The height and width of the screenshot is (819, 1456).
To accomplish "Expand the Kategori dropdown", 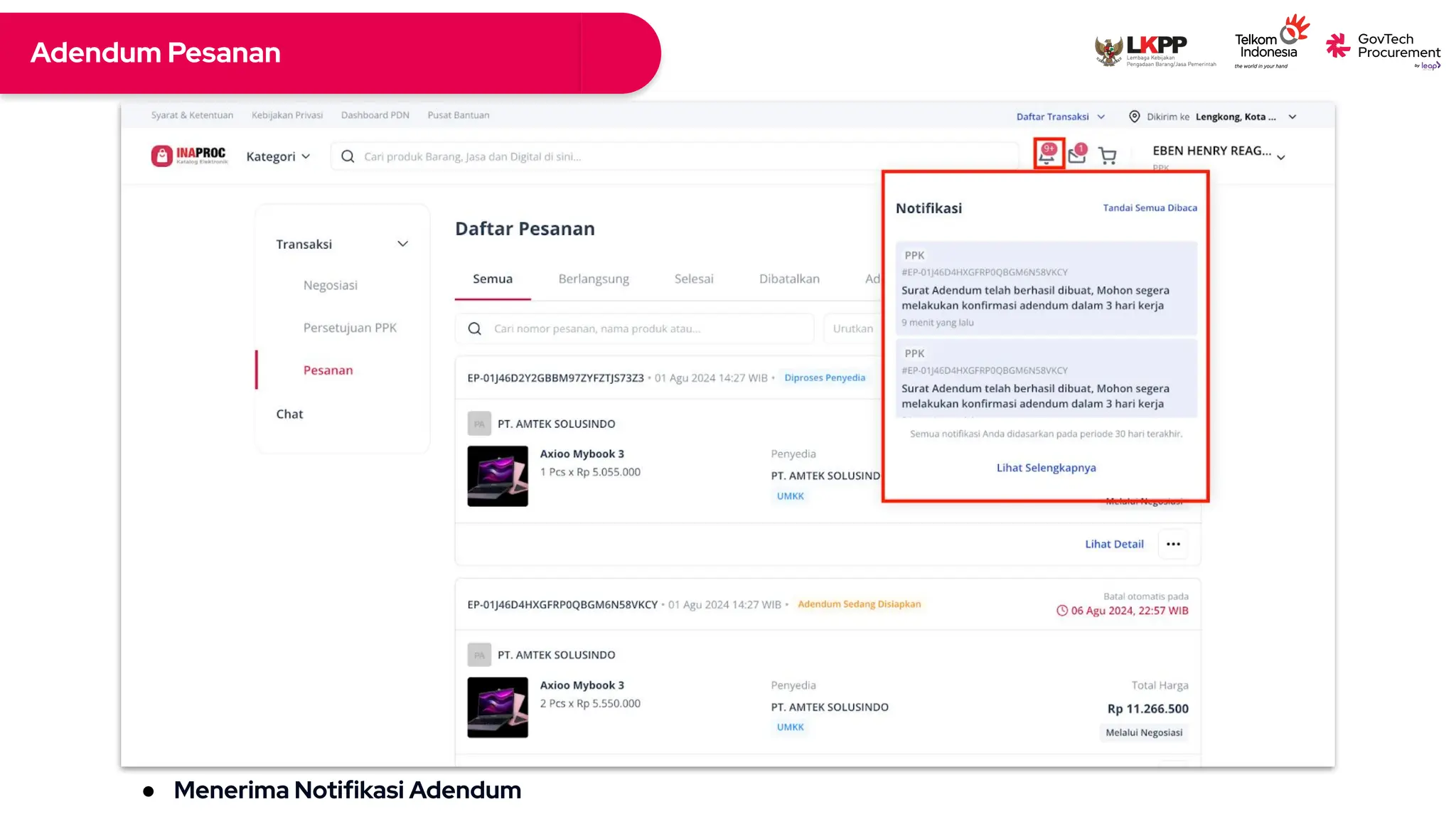I will coord(278,156).
